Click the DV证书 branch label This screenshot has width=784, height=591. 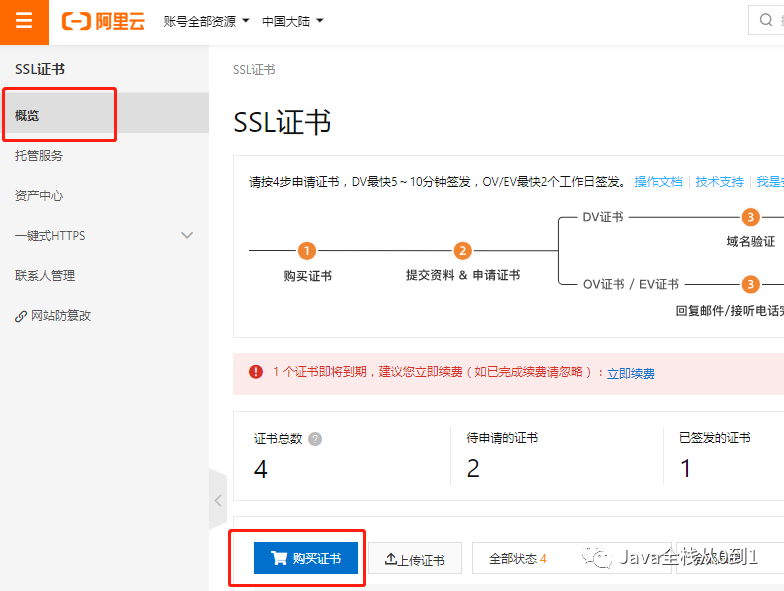(603, 217)
